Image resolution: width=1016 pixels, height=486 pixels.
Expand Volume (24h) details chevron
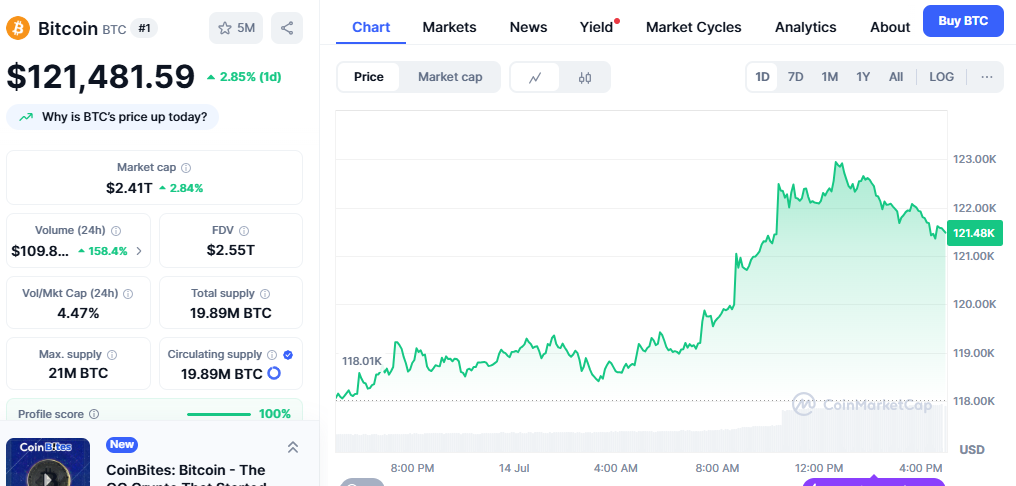click(x=139, y=251)
